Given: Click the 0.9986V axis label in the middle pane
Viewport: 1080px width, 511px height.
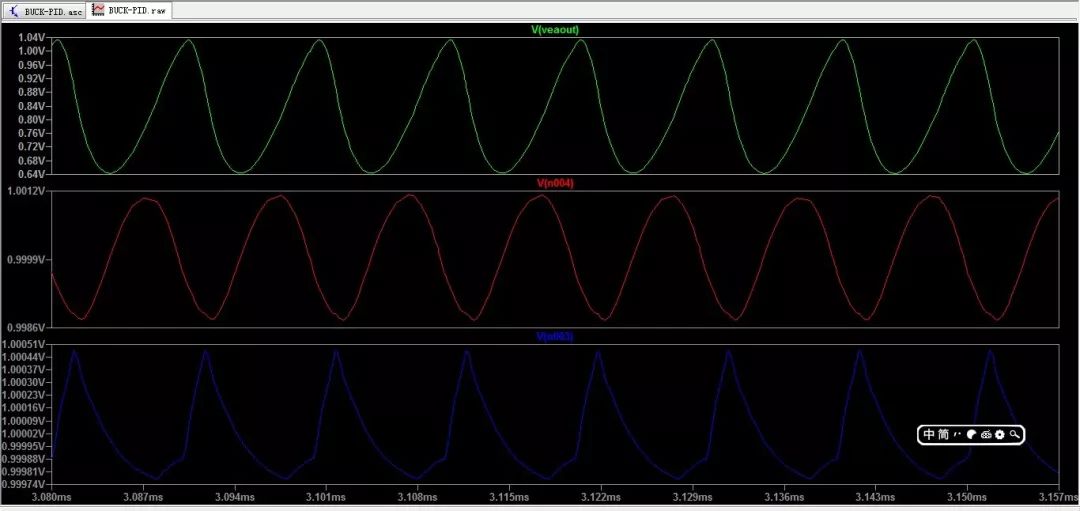Looking at the screenshot, I should [x=28, y=328].
